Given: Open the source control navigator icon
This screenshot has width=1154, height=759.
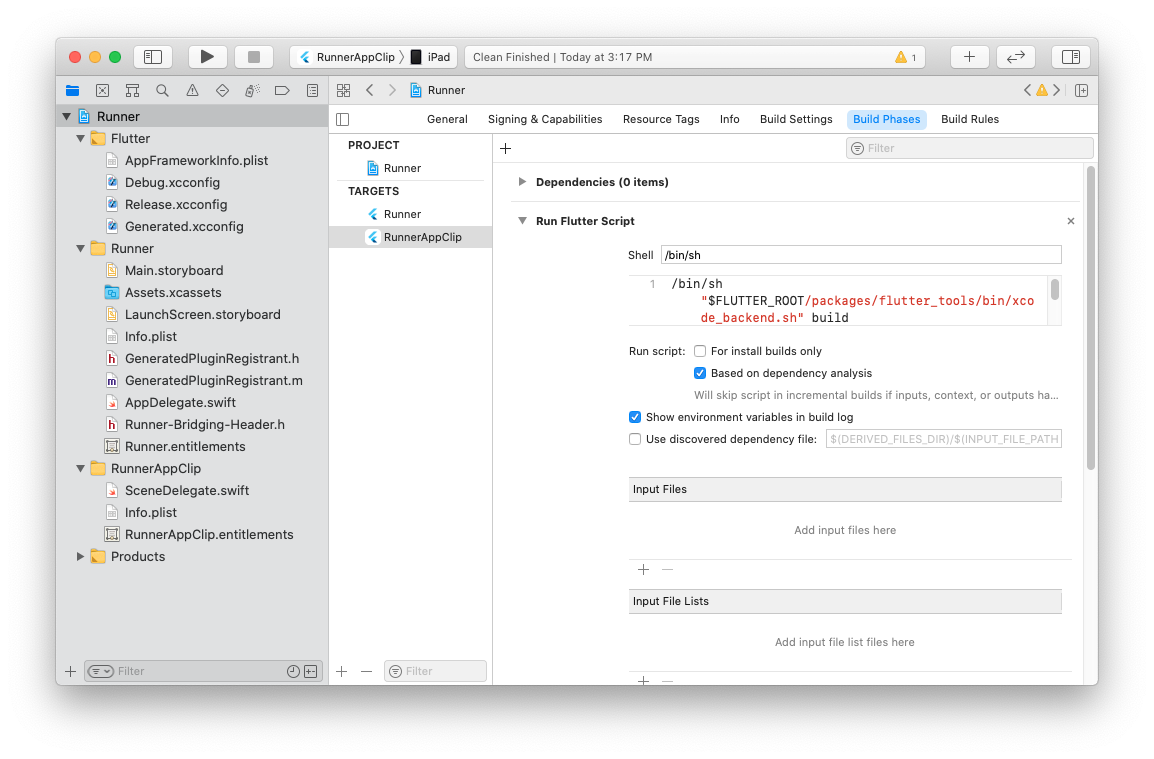Looking at the screenshot, I should (102, 90).
